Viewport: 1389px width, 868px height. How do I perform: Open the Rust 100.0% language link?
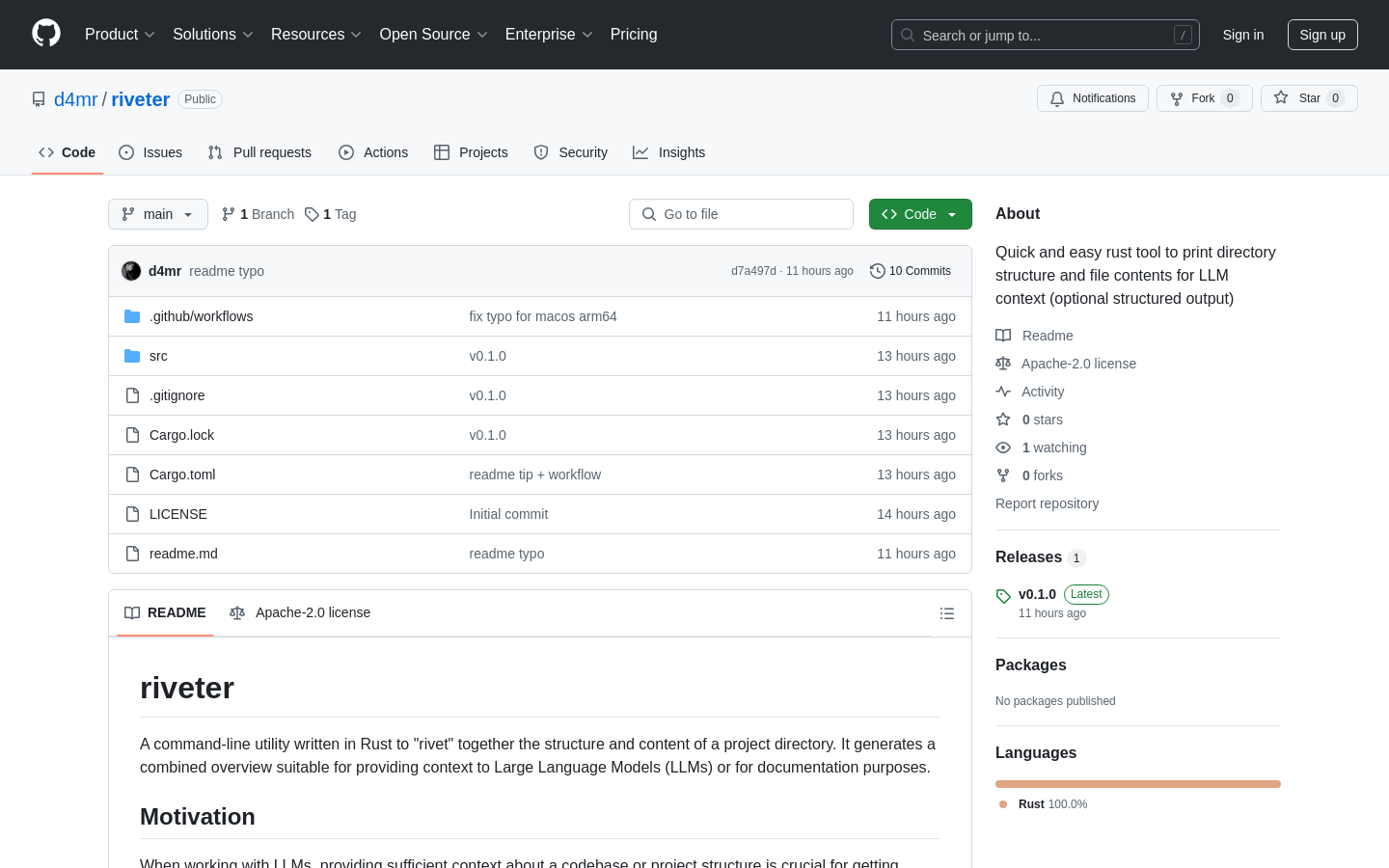(x=1044, y=804)
